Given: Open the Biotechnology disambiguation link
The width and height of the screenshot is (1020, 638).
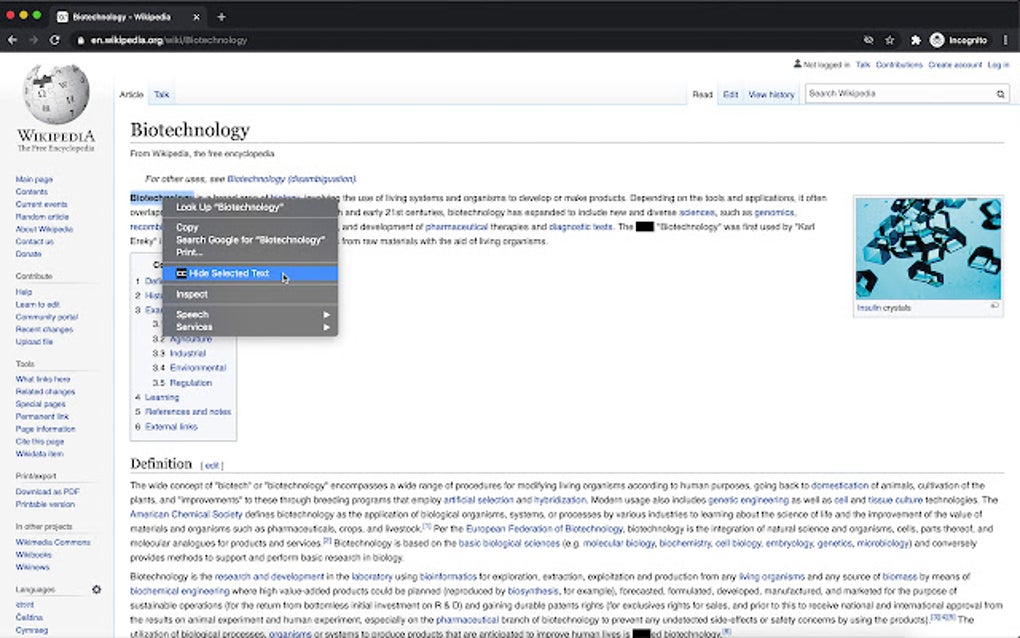Looking at the screenshot, I should [x=292, y=178].
